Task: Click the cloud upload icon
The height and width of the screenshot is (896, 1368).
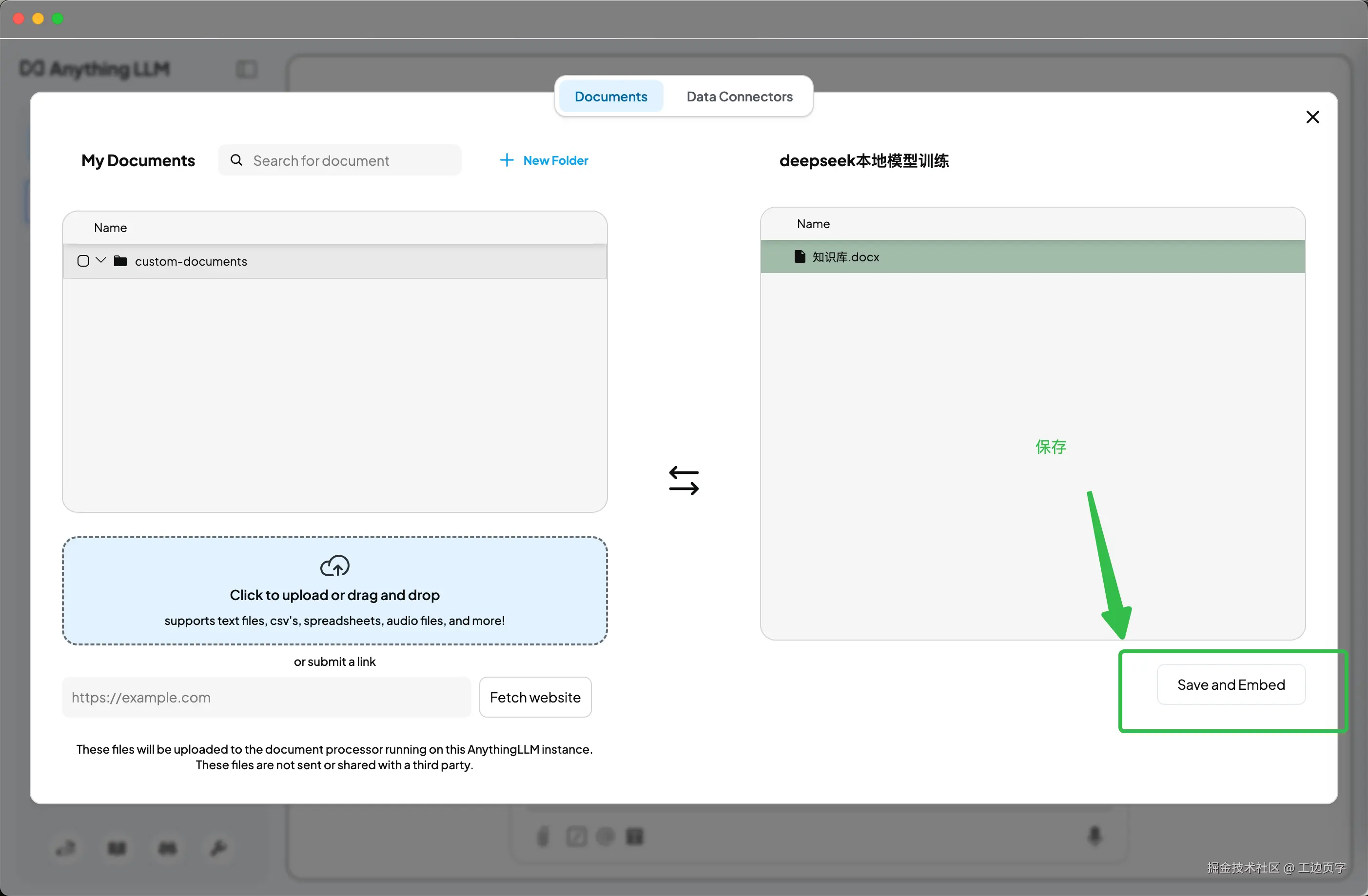Action: [334, 565]
